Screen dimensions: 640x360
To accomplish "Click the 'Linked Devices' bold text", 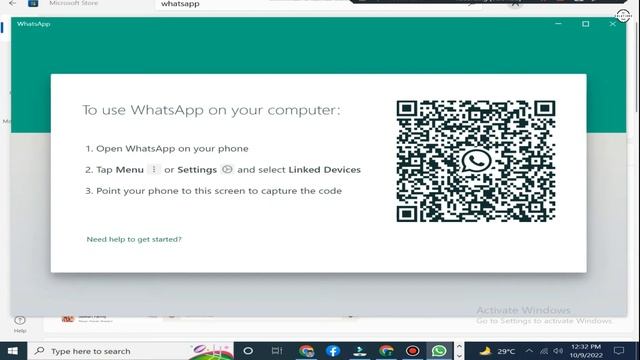I will tap(324, 170).
